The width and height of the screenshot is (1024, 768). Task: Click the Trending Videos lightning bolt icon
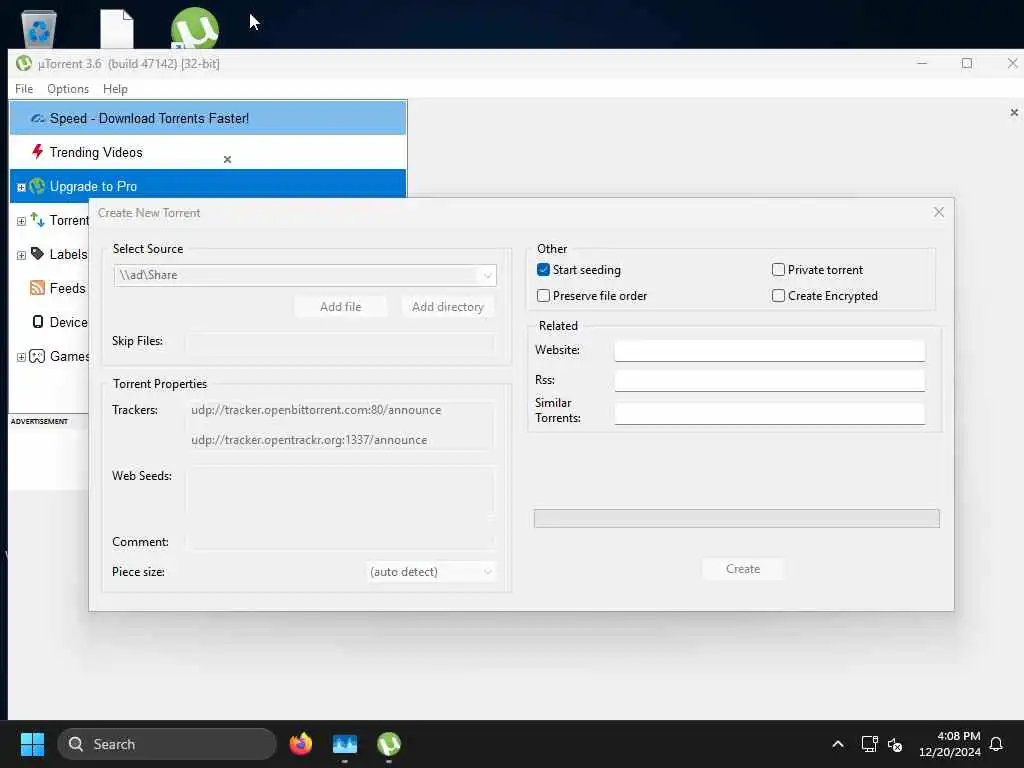(37, 152)
